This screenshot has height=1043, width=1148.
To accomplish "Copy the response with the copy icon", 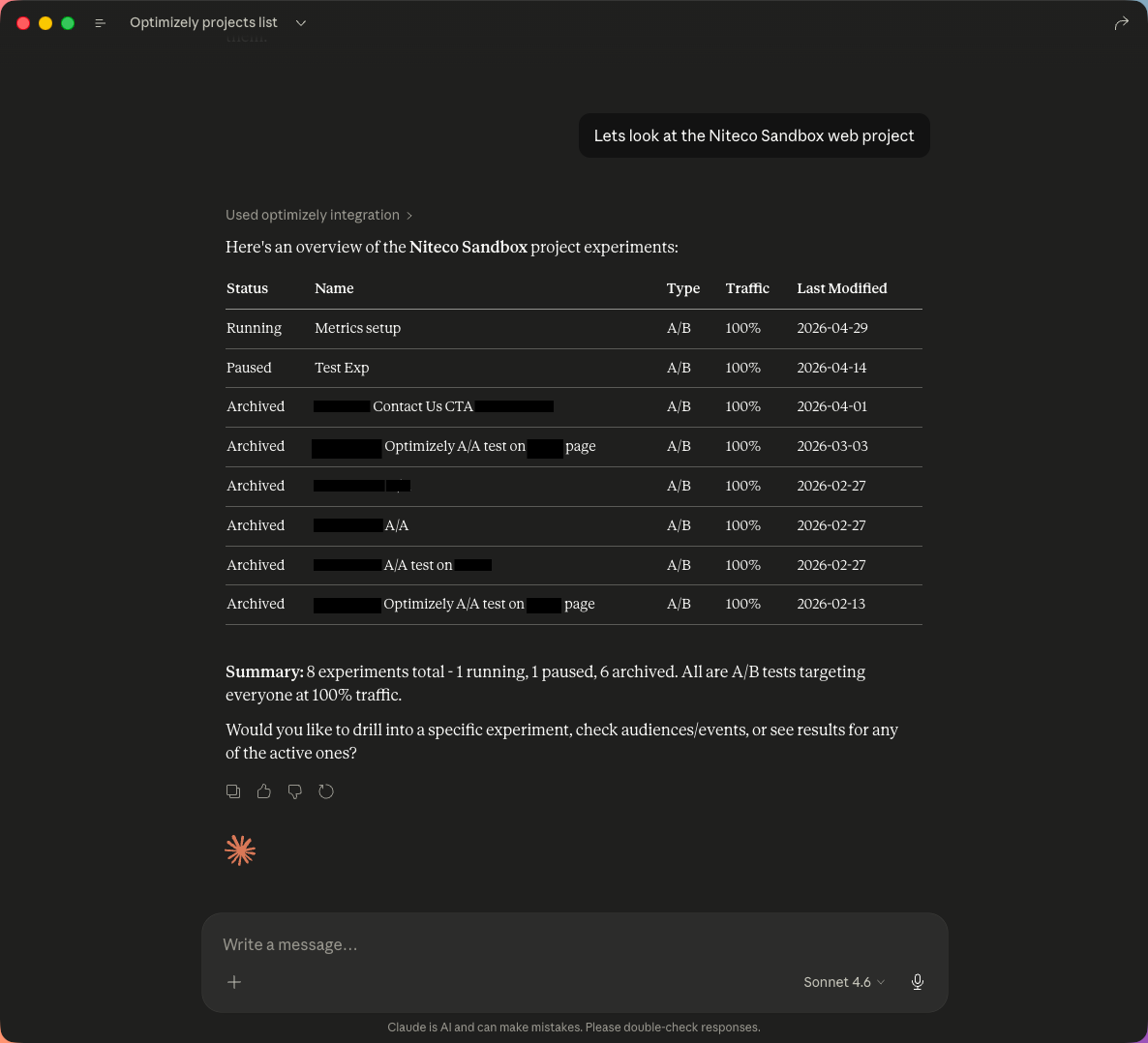I will tap(233, 791).
